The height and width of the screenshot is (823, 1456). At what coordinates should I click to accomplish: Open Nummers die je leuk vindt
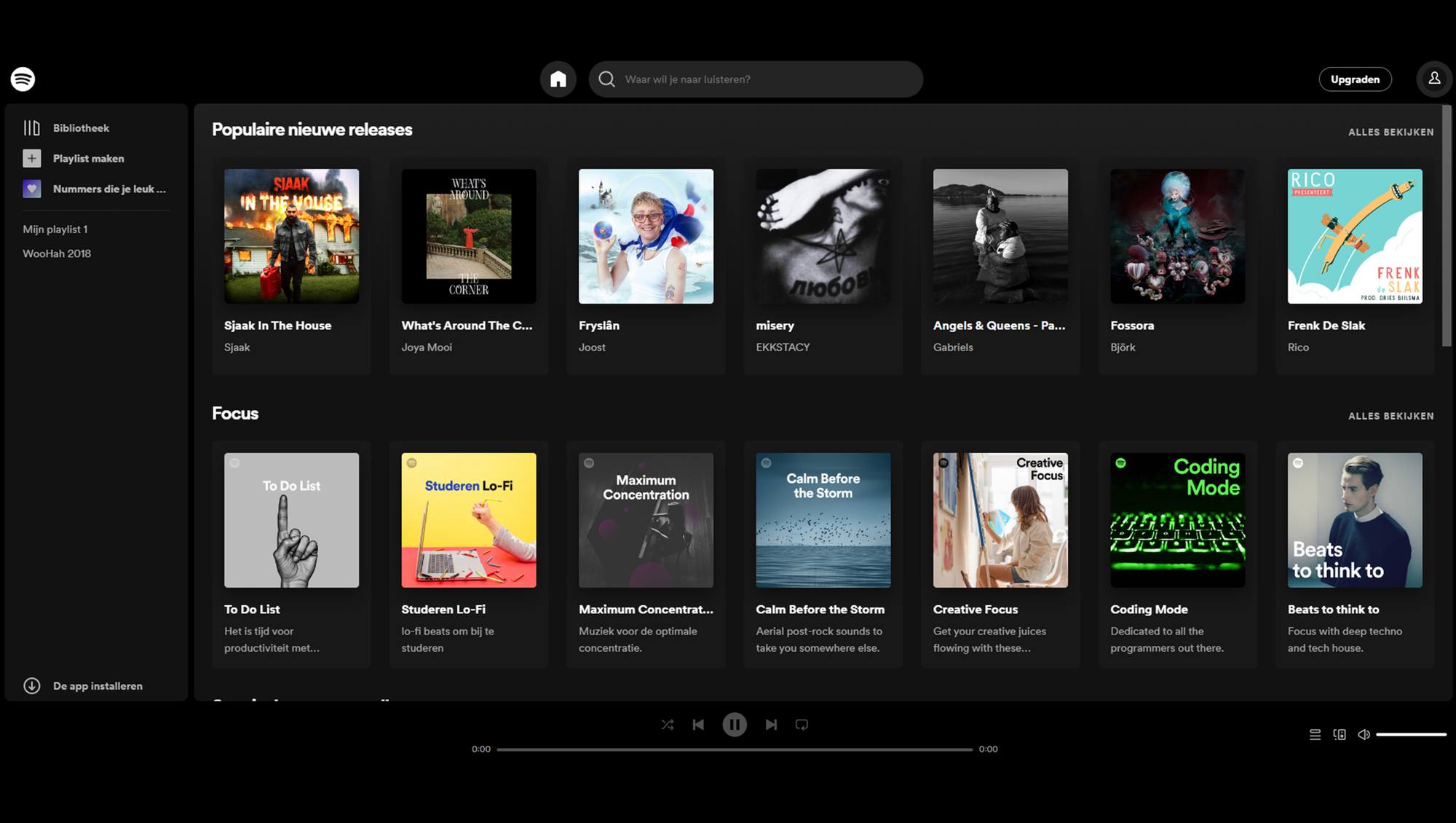109,189
